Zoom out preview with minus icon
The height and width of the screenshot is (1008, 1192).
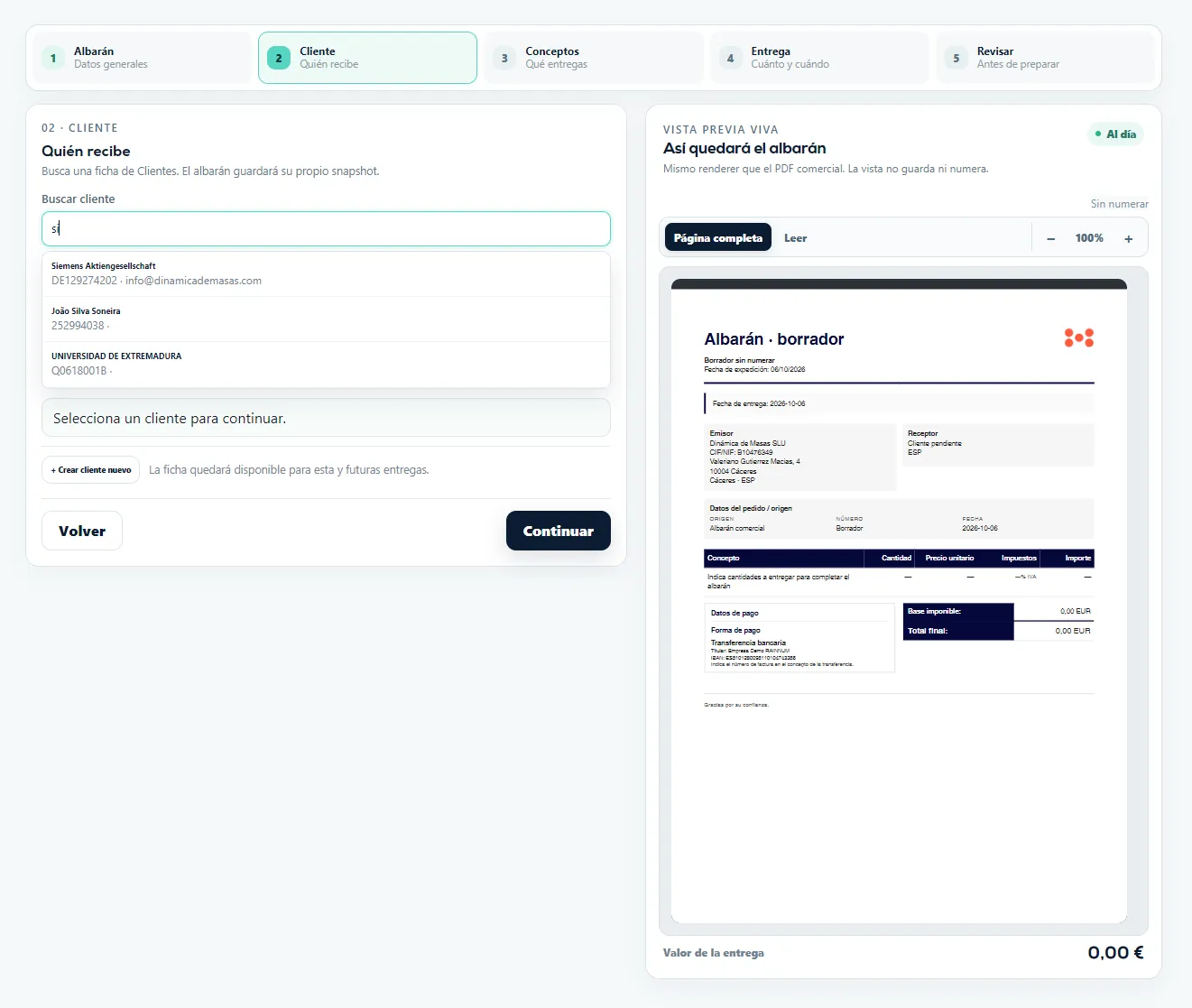[x=1050, y=238]
